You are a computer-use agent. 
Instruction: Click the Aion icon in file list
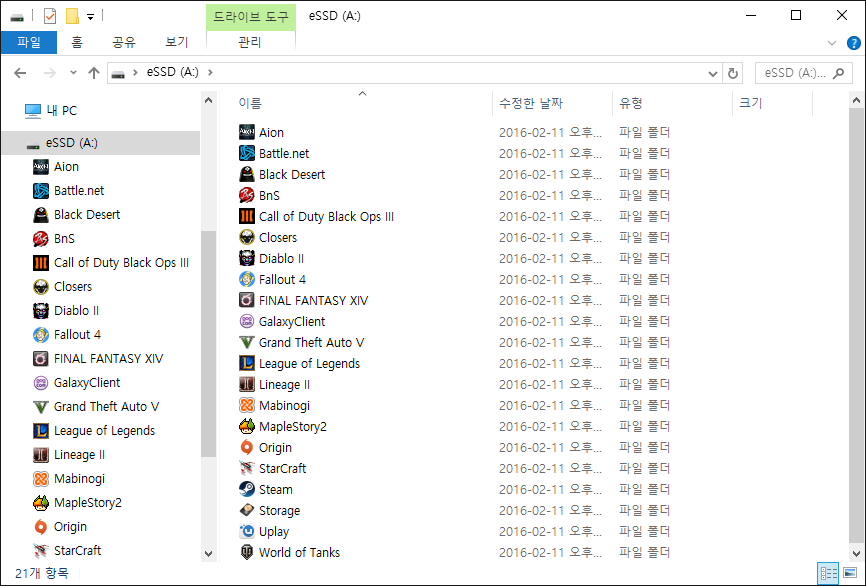click(x=247, y=132)
